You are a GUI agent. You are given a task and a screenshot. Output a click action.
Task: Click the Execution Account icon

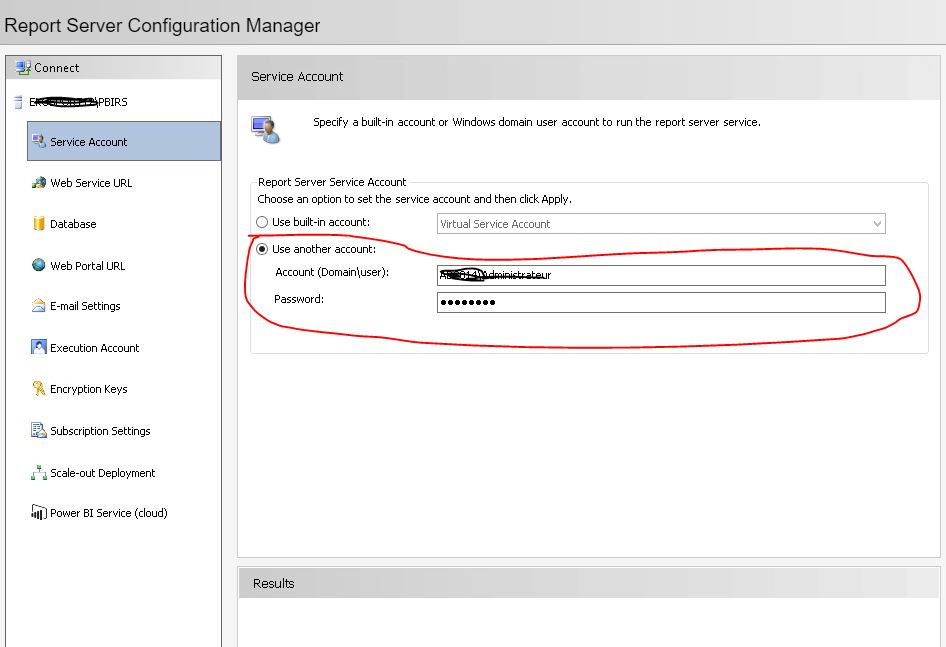39,347
